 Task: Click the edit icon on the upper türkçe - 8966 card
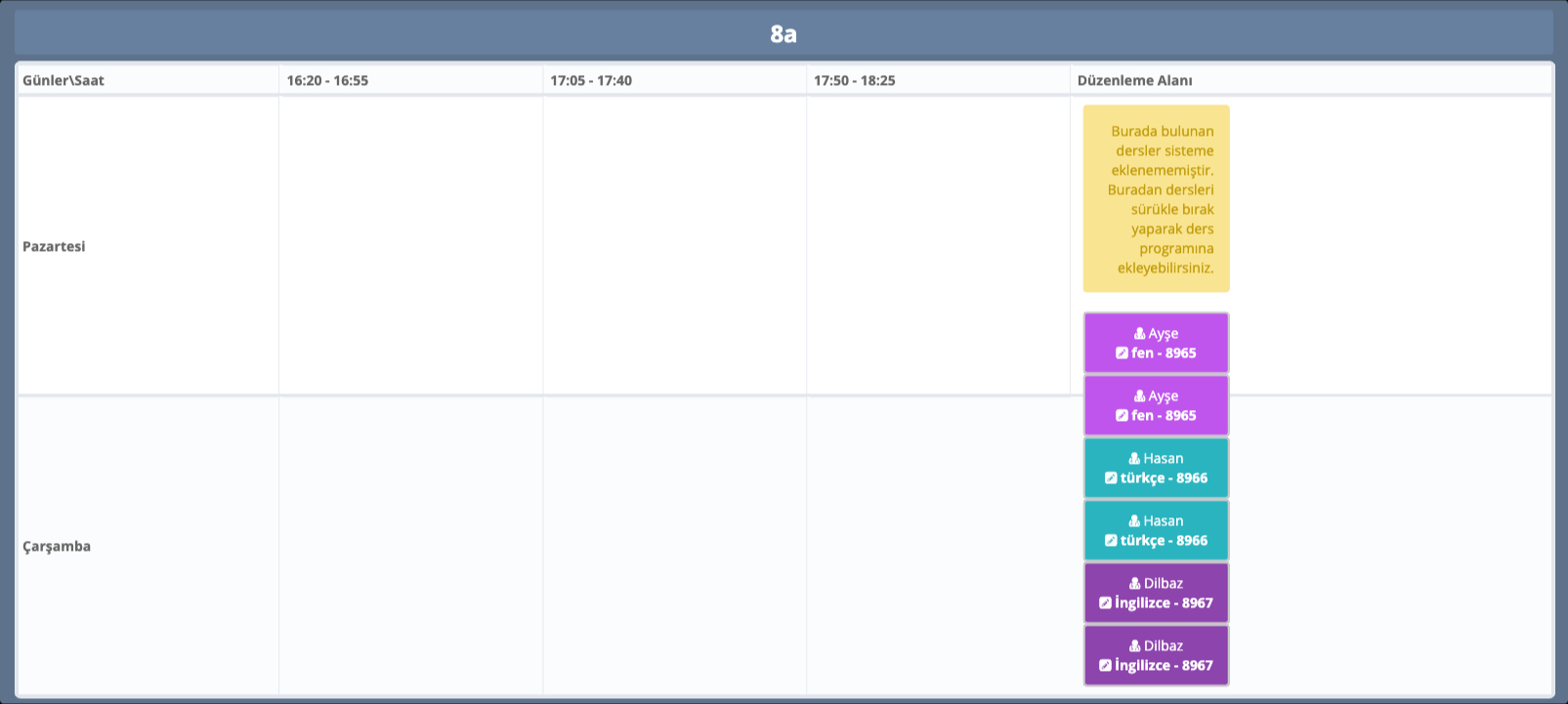[1111, 478]
